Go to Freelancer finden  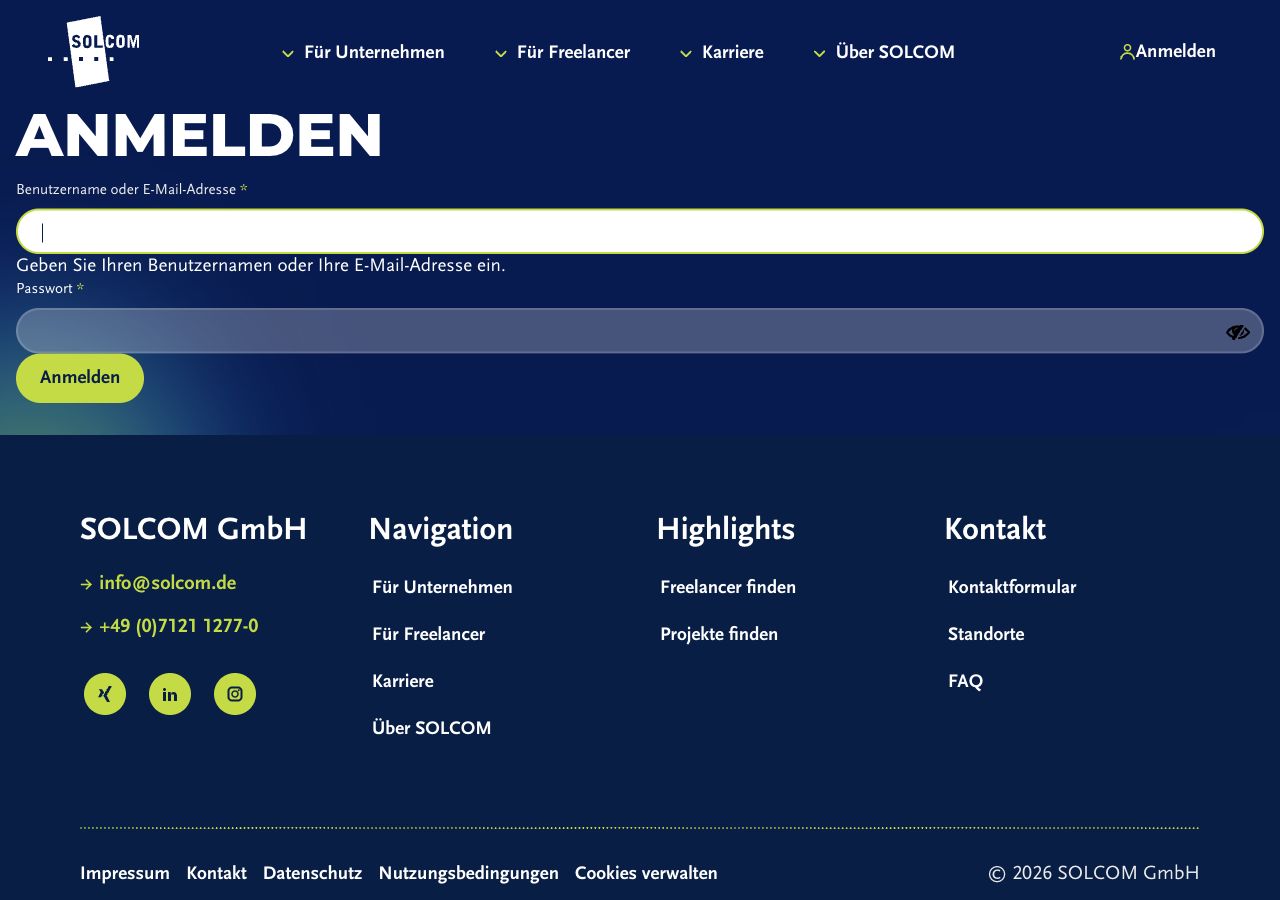pos(728,587)
